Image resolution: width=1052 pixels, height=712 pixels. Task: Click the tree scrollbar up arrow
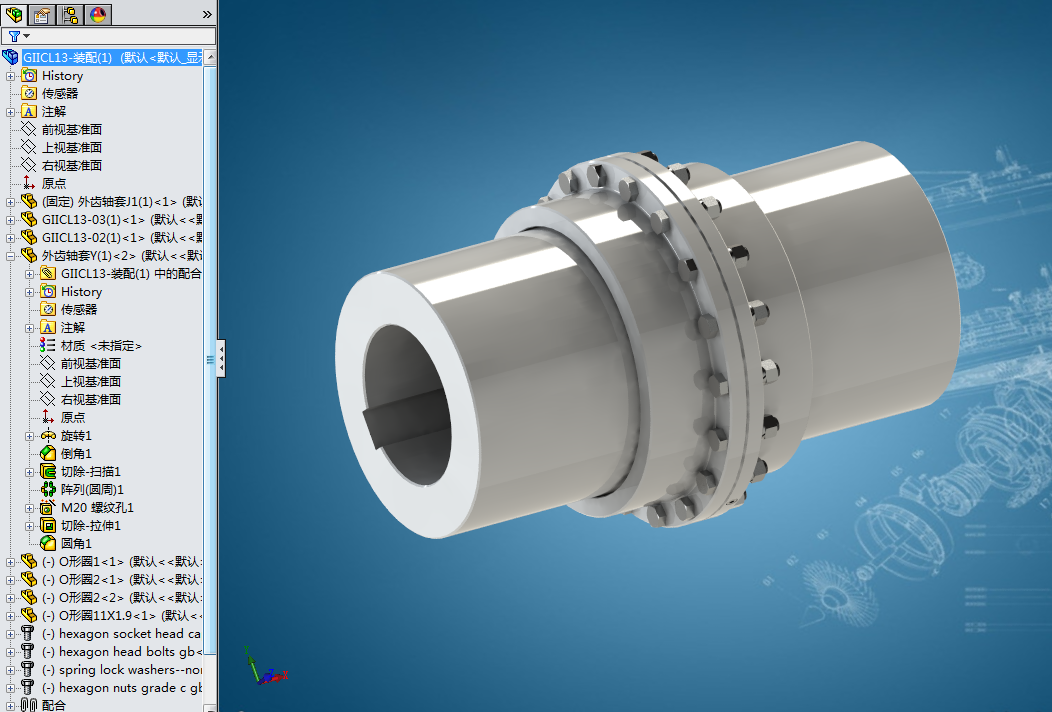pyautogui.click(x=210, y=58)
